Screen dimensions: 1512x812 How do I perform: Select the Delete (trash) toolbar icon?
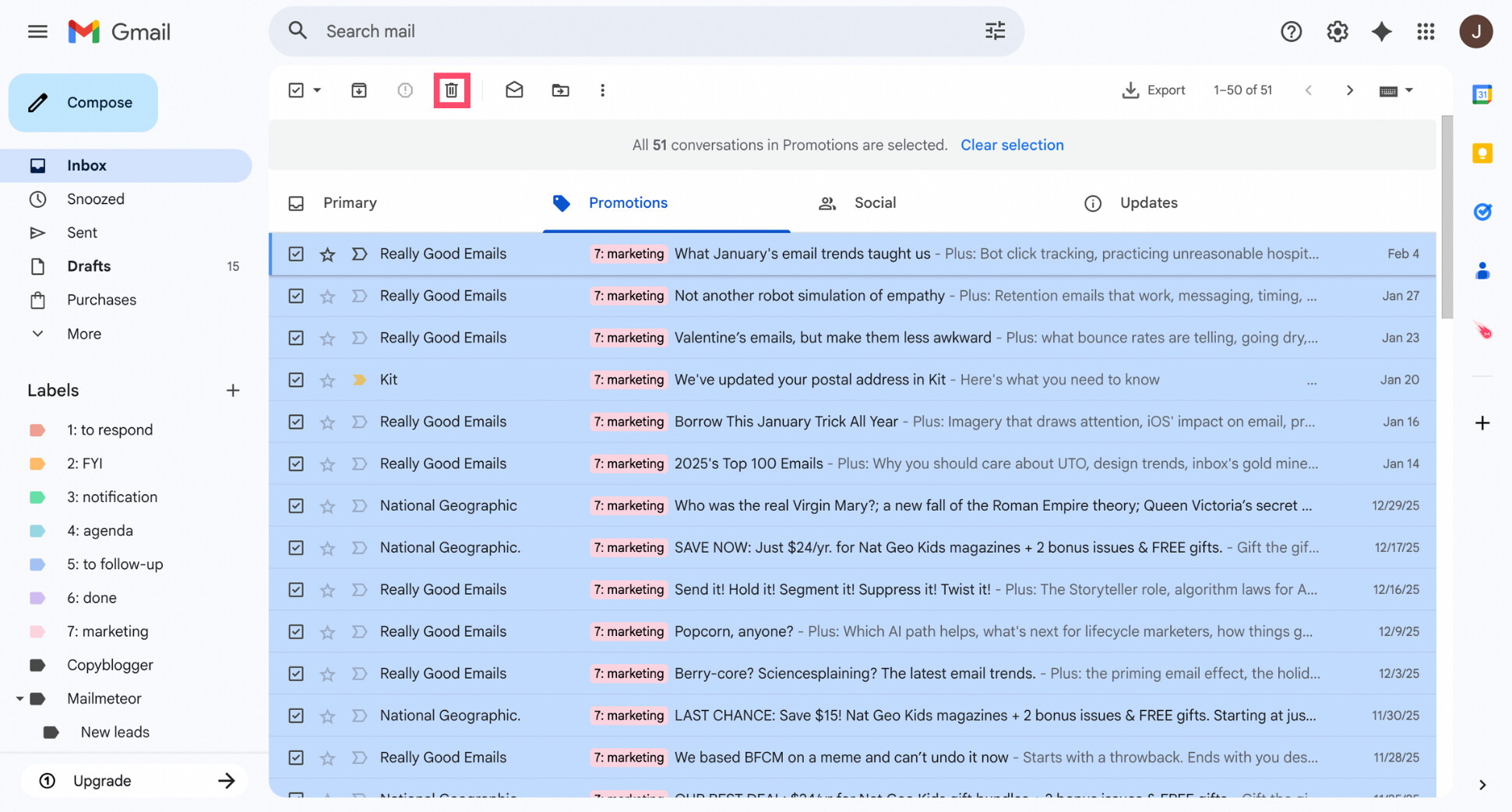(x=452, y=90)
